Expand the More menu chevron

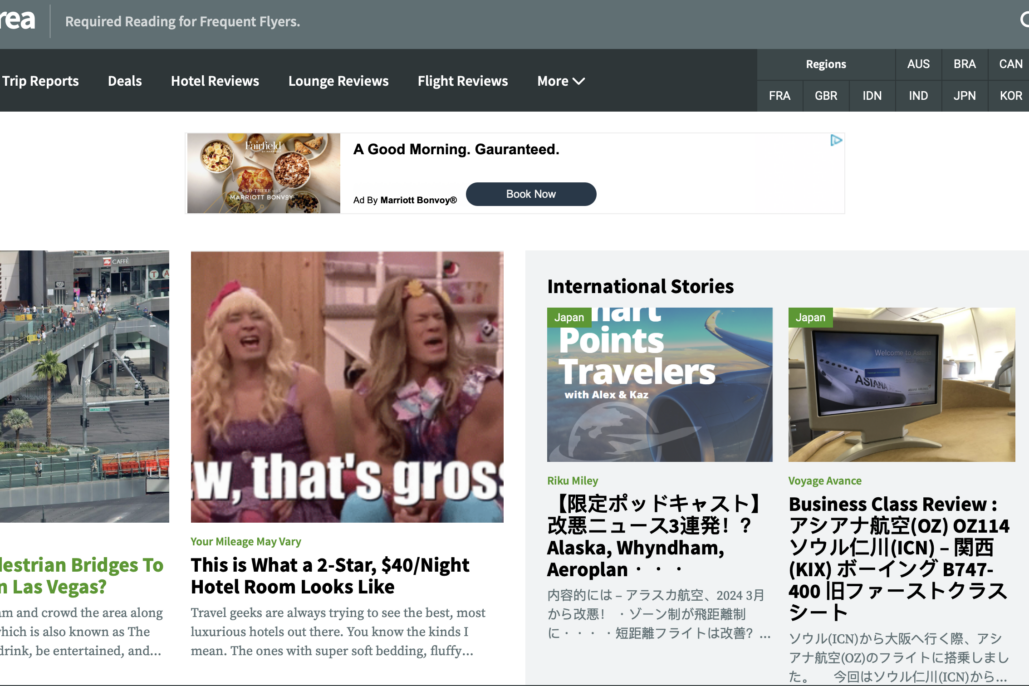(x=578, y=81)
